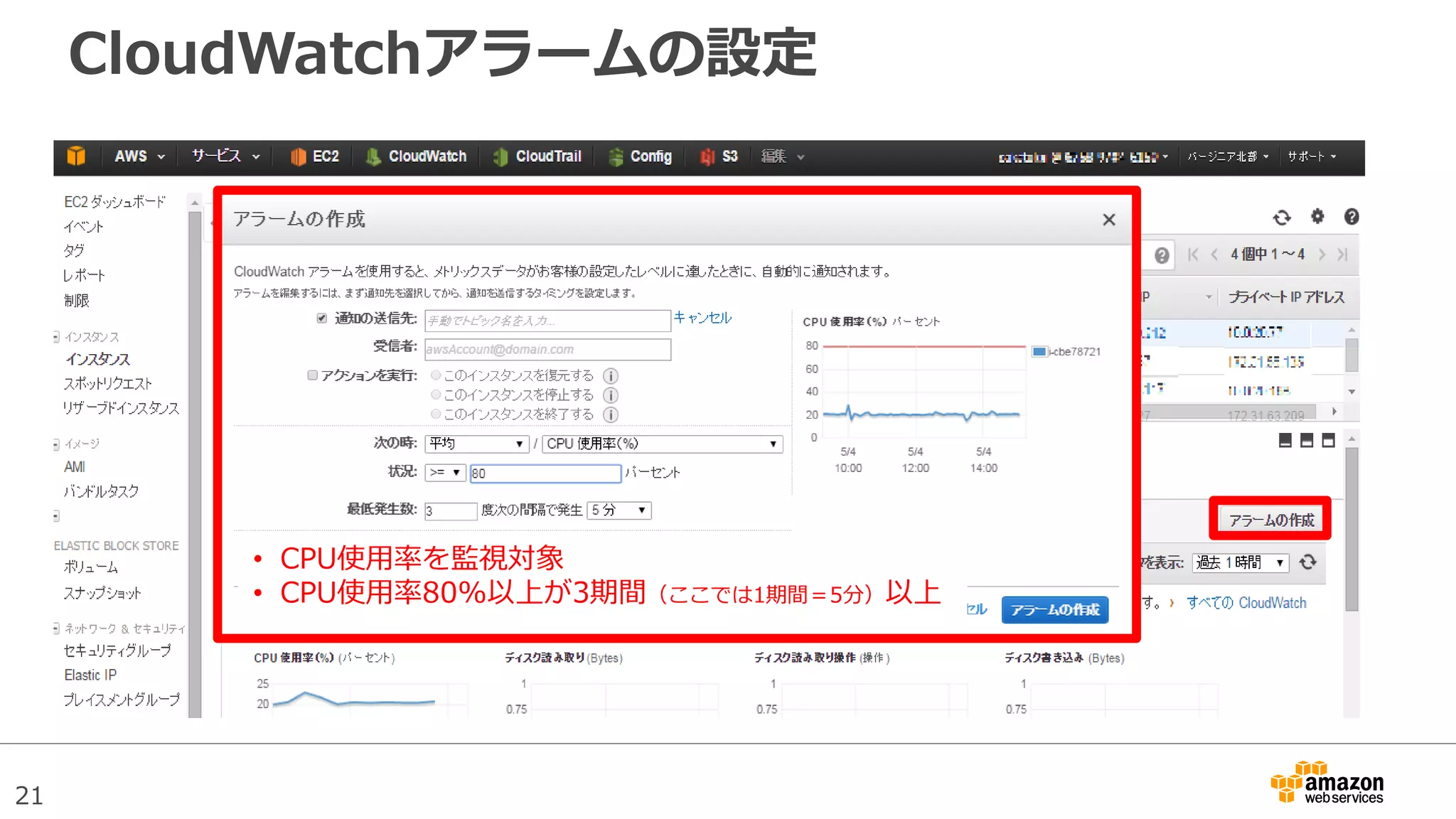Click info icon for このインスタンスを復元する
The image size is (1456, 819).
point(611,375)
